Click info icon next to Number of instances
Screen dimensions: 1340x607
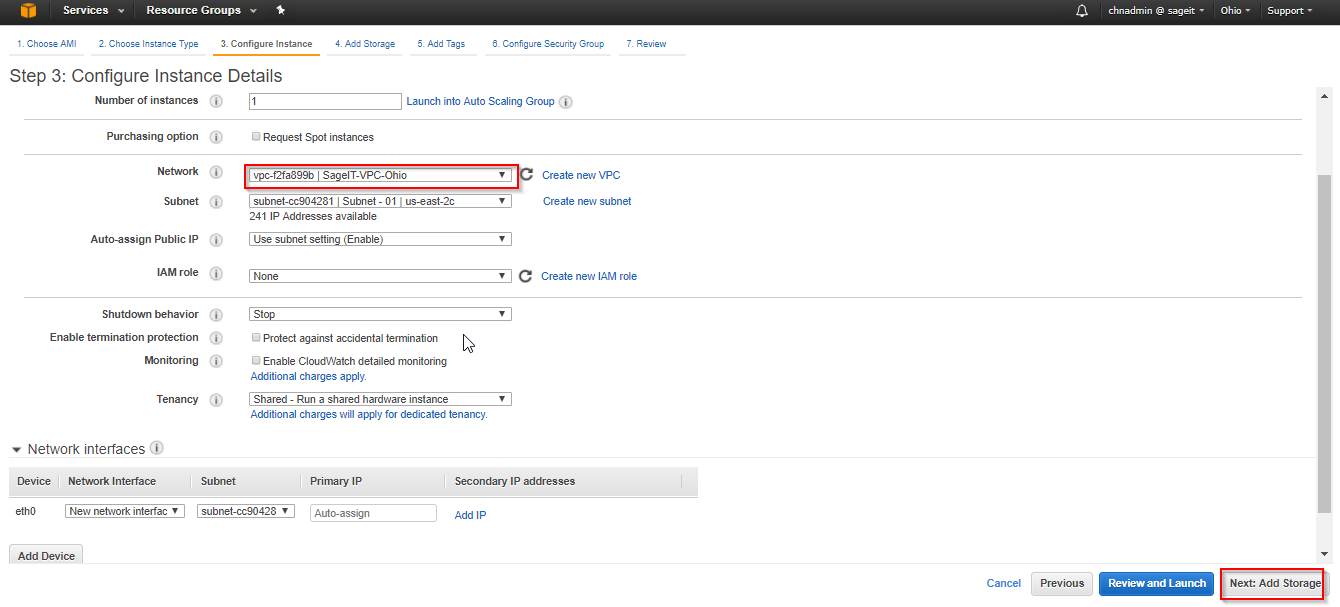tap(217, 101)
